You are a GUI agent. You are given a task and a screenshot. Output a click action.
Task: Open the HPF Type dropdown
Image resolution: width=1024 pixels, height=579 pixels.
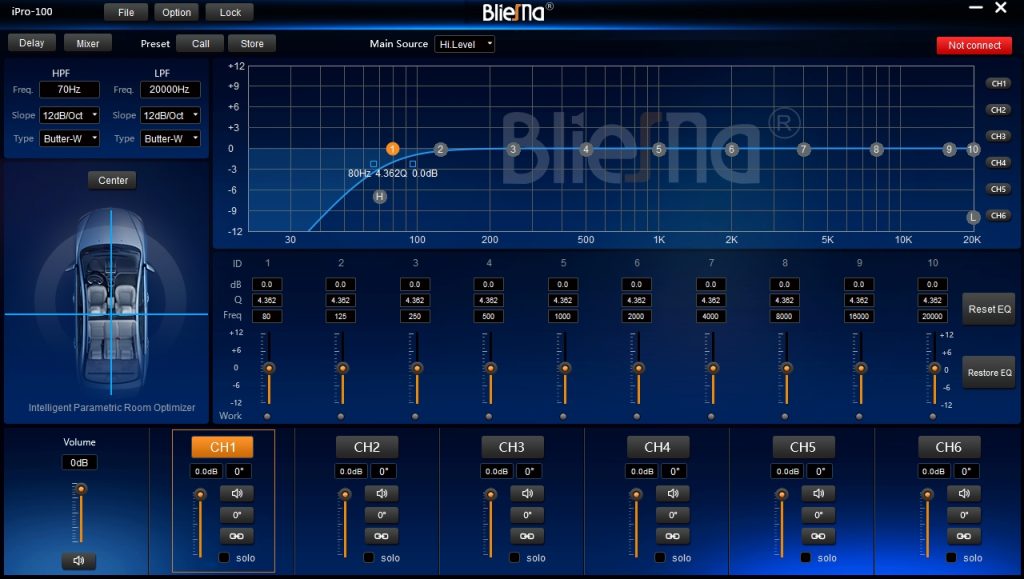coord(69,138)
